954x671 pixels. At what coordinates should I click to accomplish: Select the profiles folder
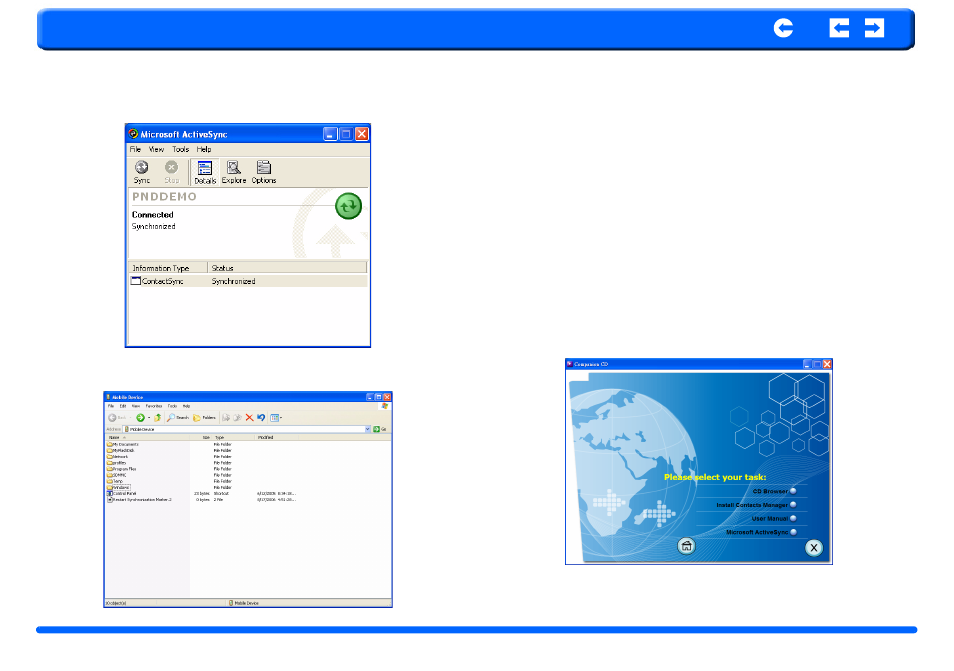(117, 463)
